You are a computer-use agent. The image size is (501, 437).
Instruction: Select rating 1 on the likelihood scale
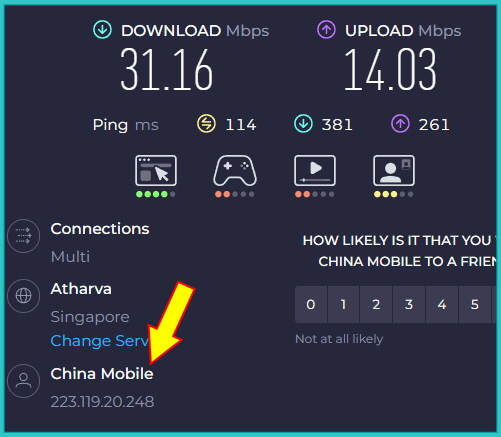click(x=343, y=304)
